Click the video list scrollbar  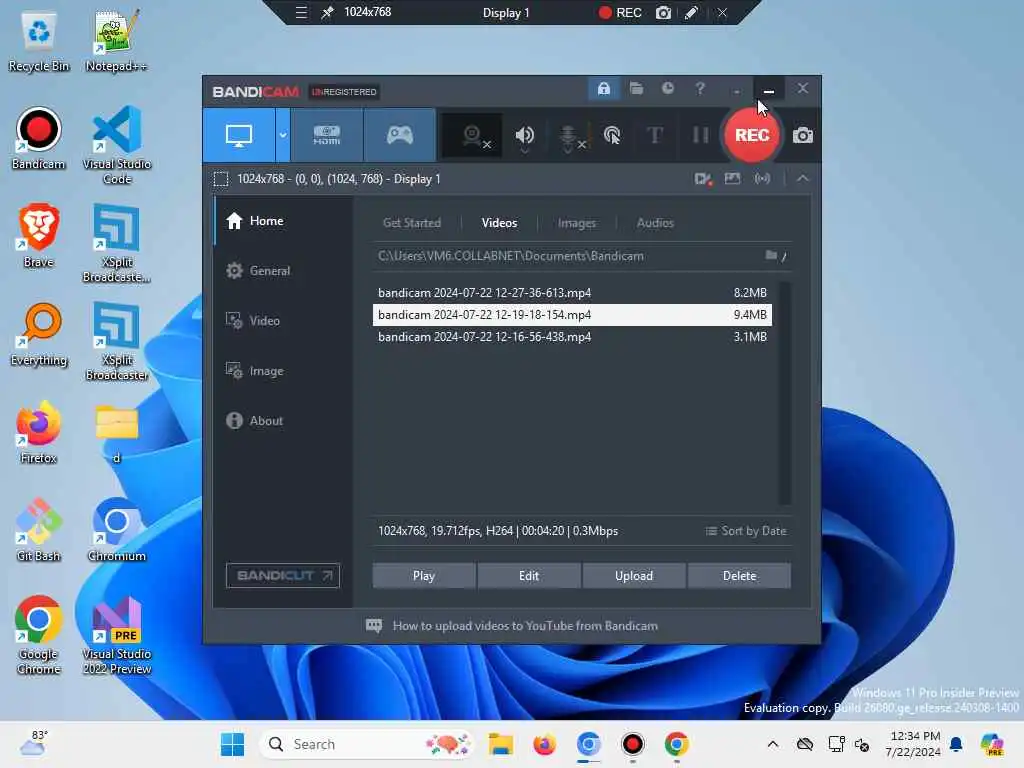click(785, 393)
